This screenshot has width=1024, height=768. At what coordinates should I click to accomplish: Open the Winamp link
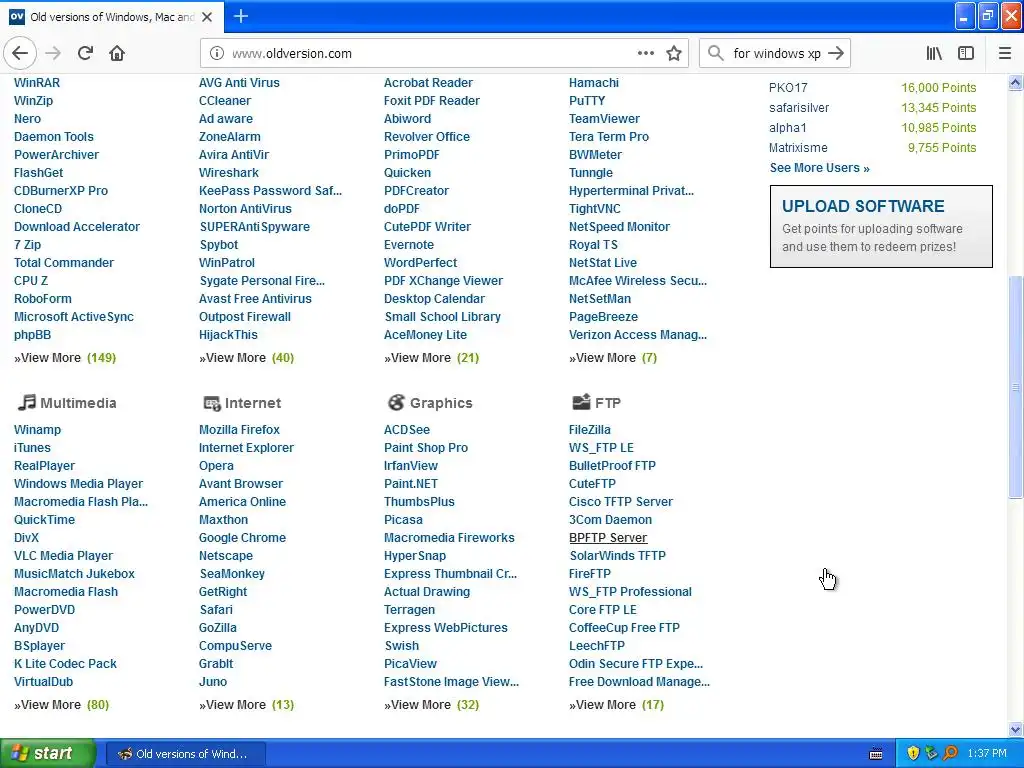coord(37,430)
